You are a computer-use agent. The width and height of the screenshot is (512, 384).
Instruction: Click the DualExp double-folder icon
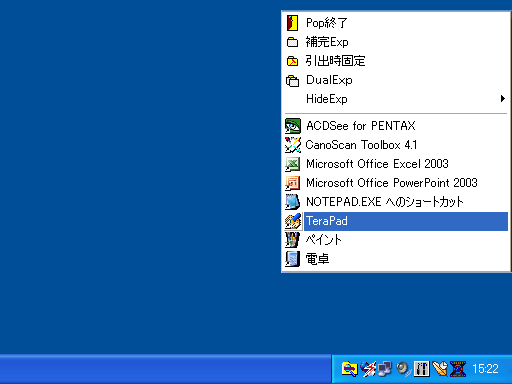(292, 80)
